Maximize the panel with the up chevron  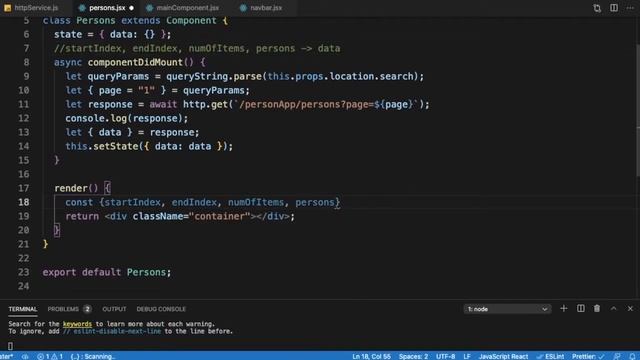coord(613,309)
